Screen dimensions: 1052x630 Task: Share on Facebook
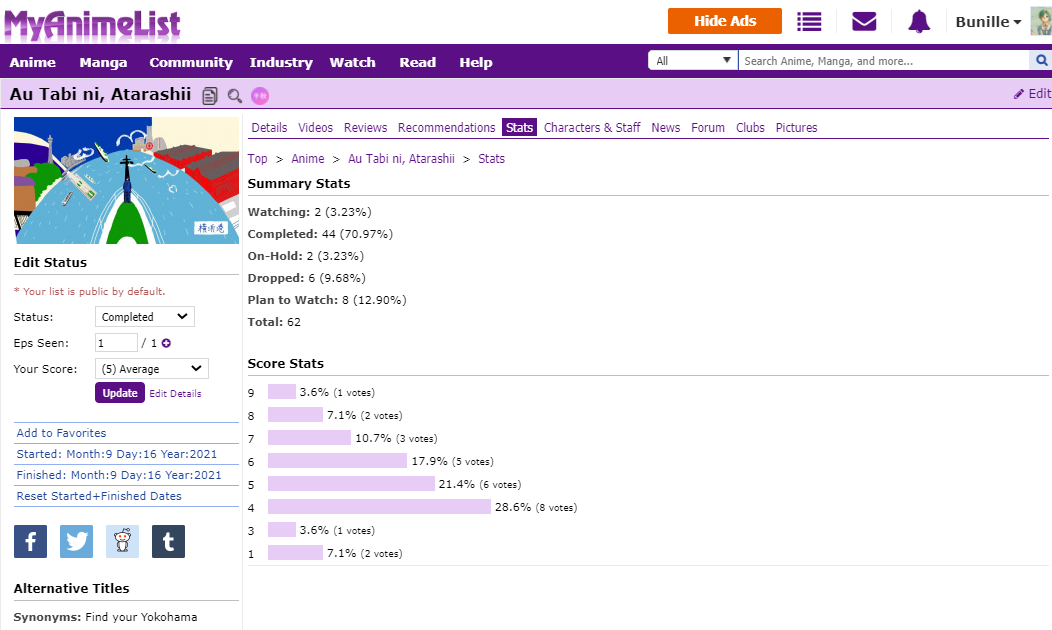(30, 541)
